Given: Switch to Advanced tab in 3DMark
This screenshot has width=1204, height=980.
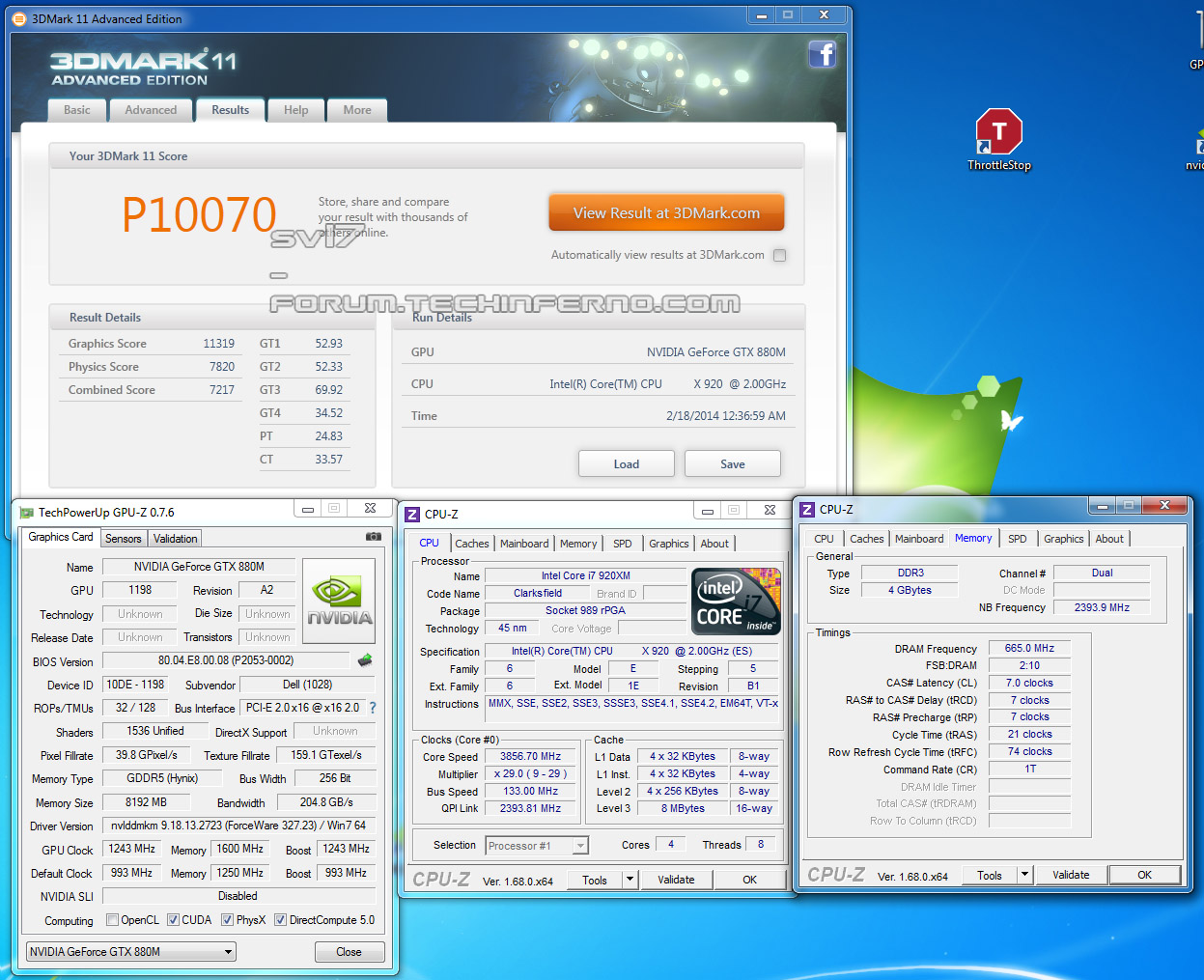Looking at the screenshot, I should pos(151,110).
